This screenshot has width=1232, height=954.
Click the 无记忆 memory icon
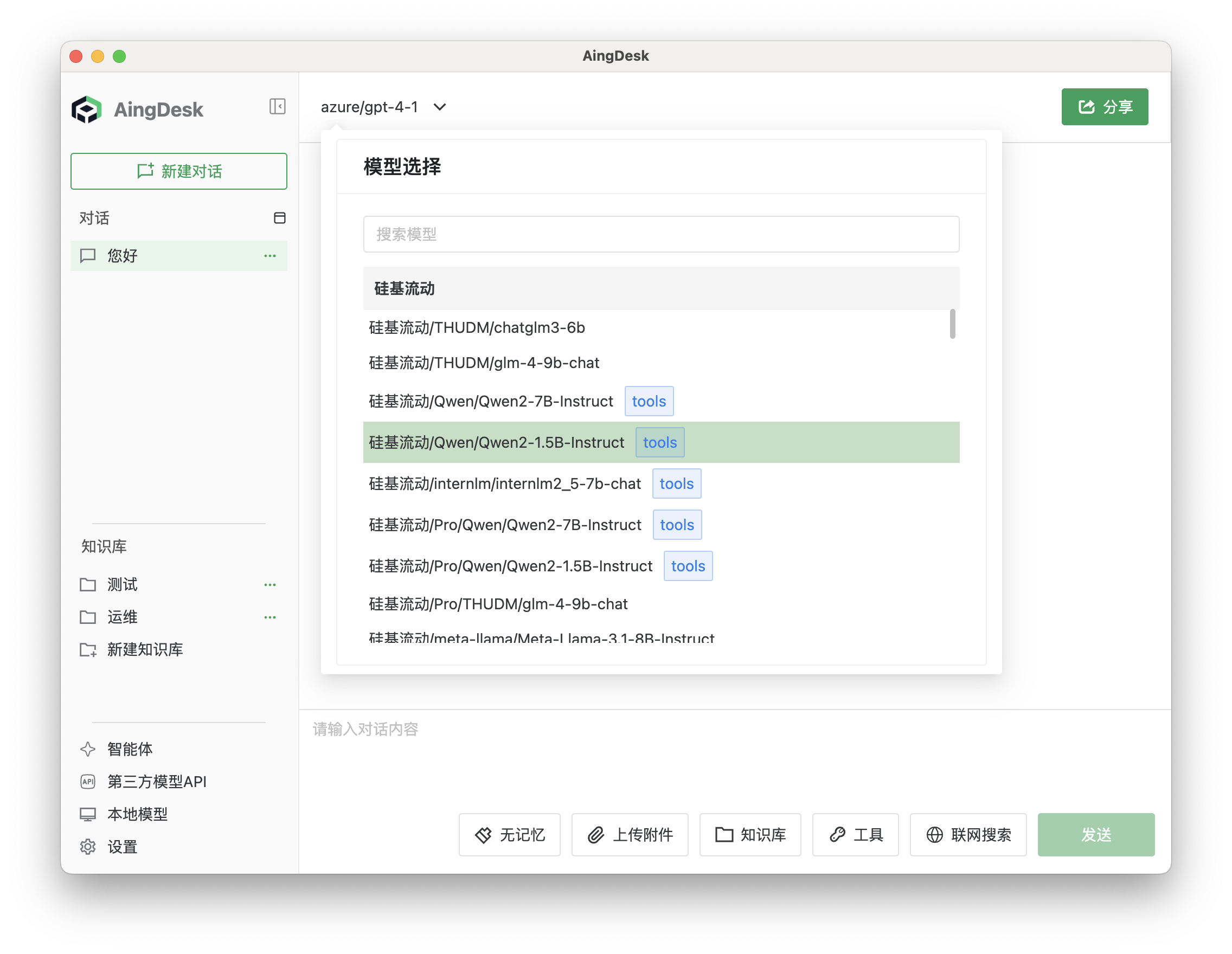click(x=484, y=834)
